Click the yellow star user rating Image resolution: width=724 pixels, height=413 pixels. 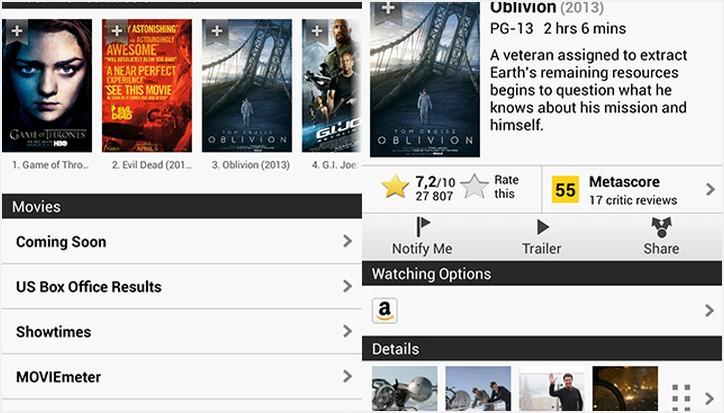tap(395, 187)
